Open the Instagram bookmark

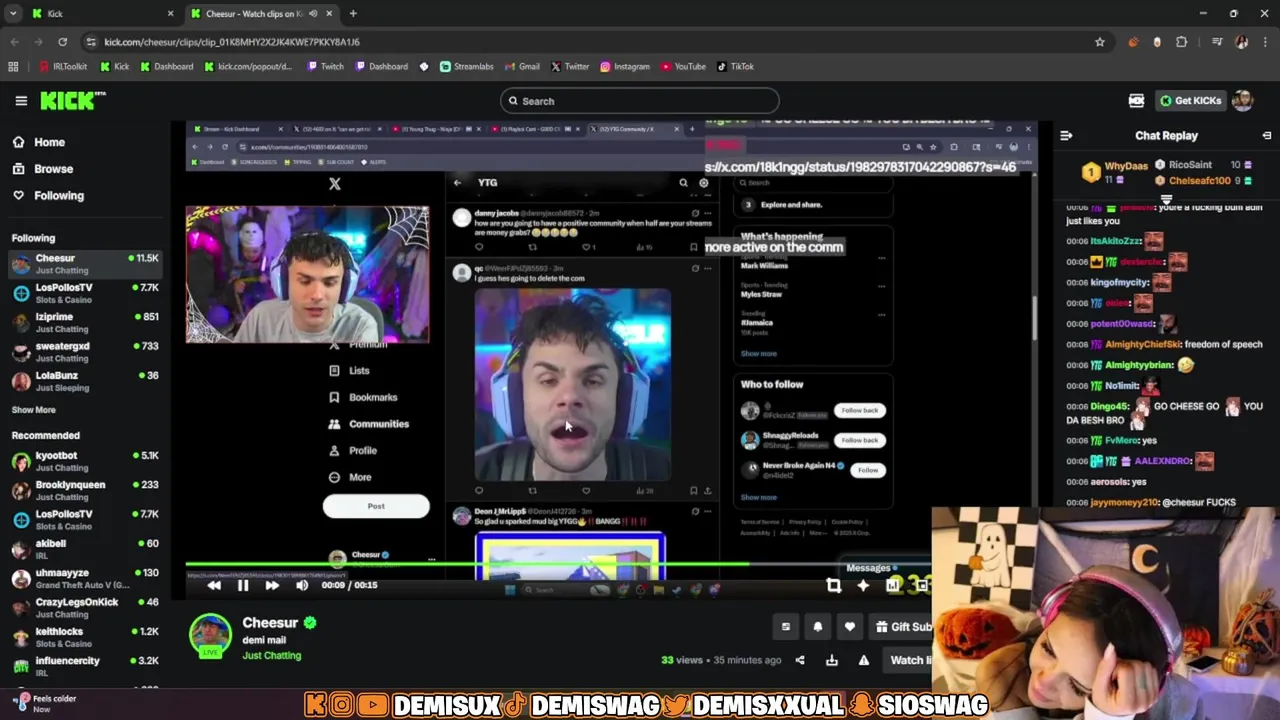pos(625,67)
